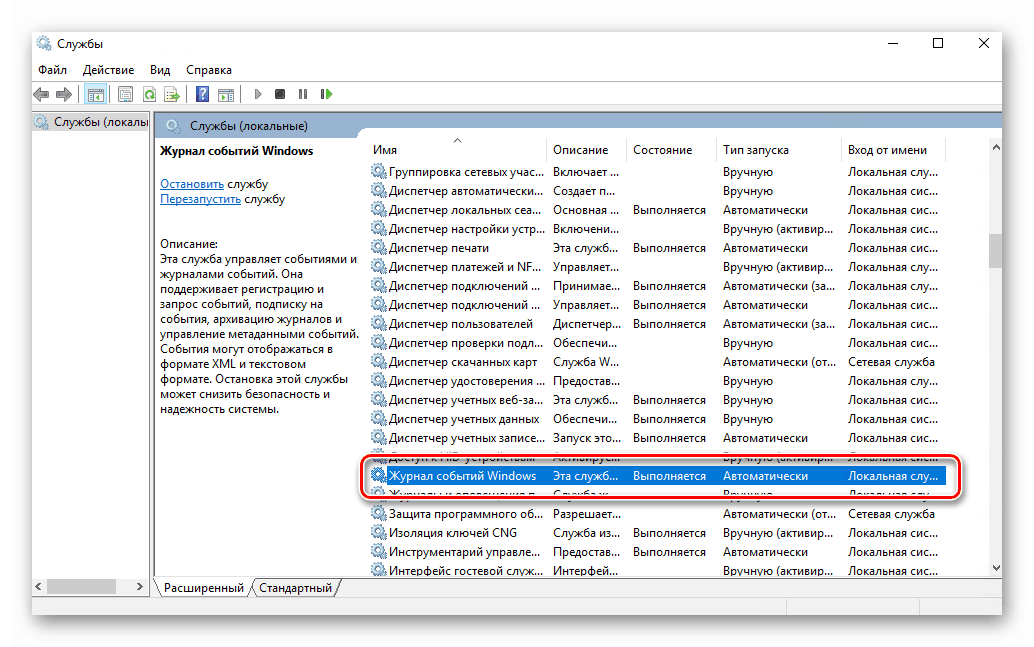Open the Вид menu
Image resolution: width=1034 pixels, height=647 pixels.
pyautogui.click(x=160, y=70)
